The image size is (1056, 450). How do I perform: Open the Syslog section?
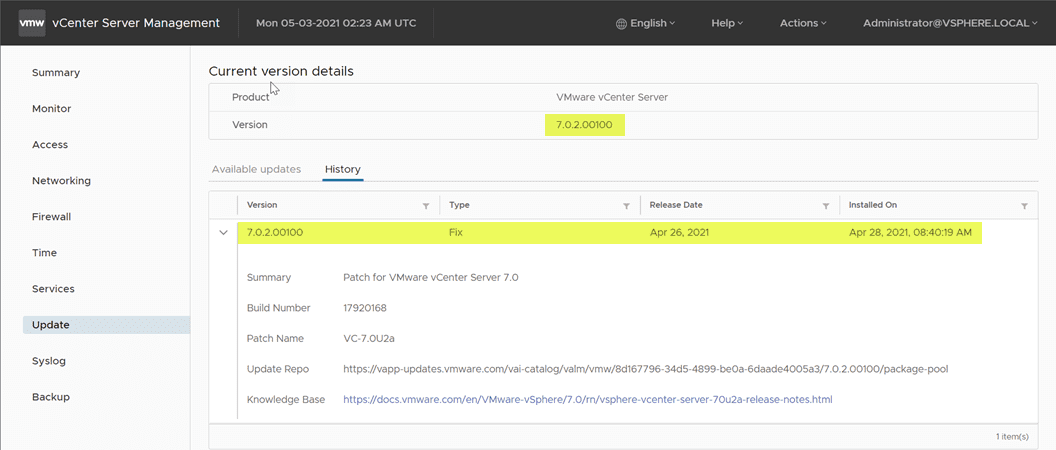[48, 361]
